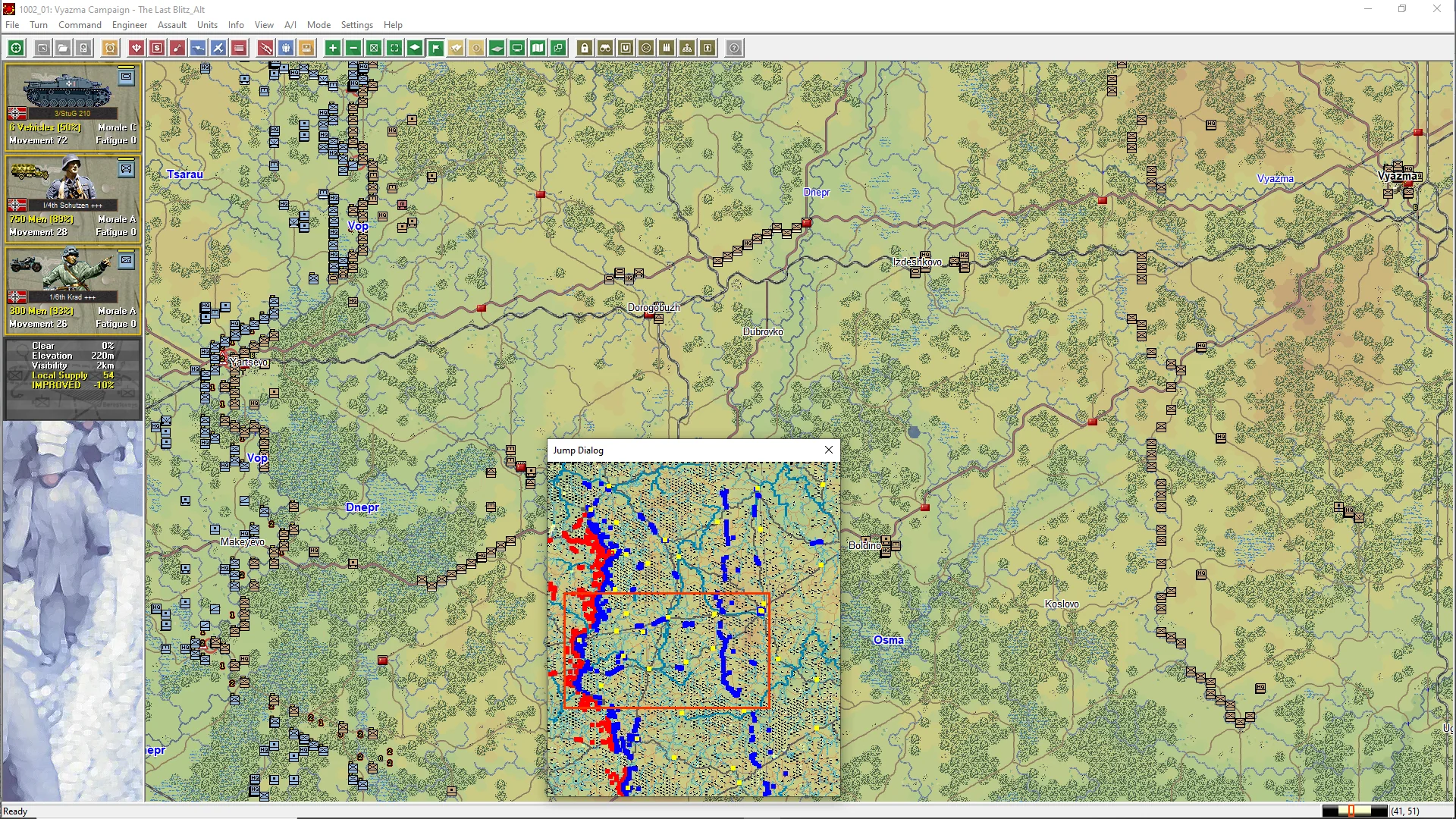Select the 1/4th Schutzen unit card
Screen dimensions: 1456x819
[72, 199]
